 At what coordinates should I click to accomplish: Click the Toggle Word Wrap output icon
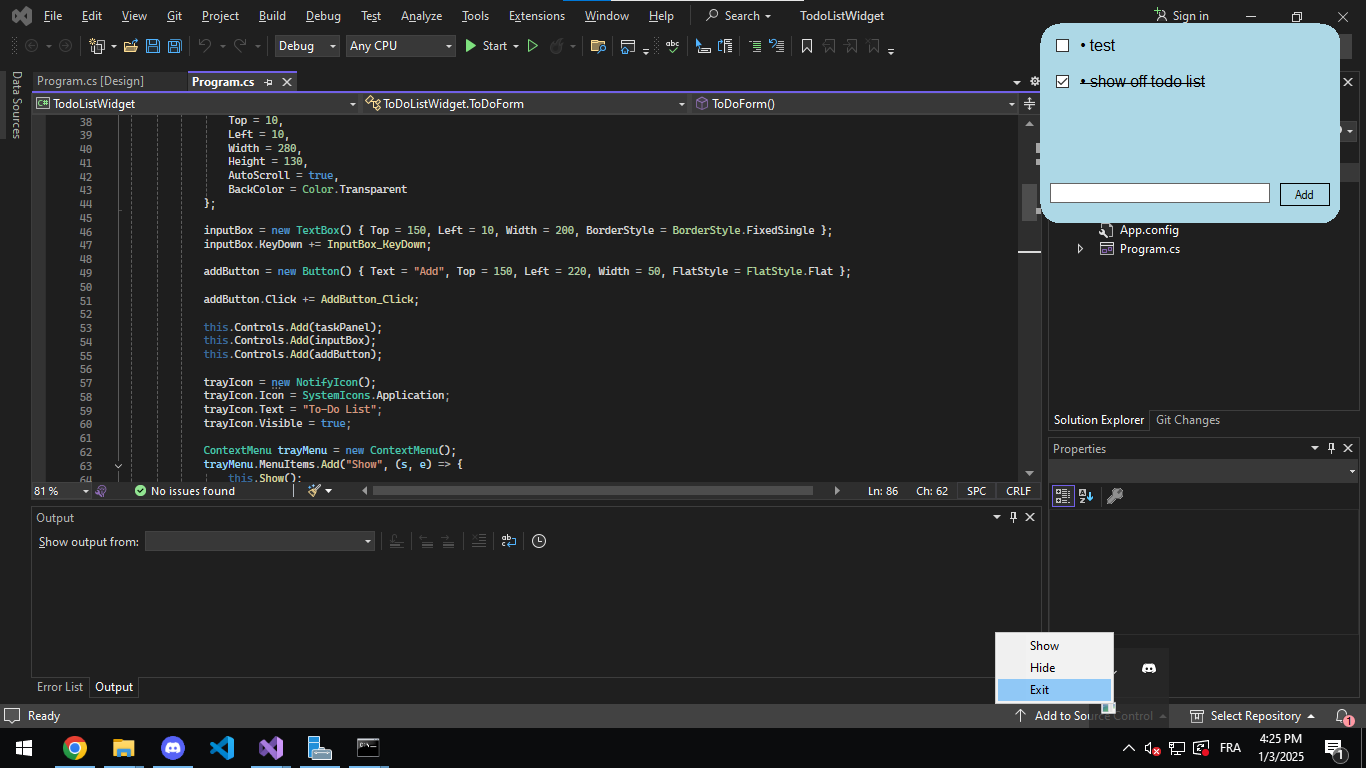coord(509,541)
